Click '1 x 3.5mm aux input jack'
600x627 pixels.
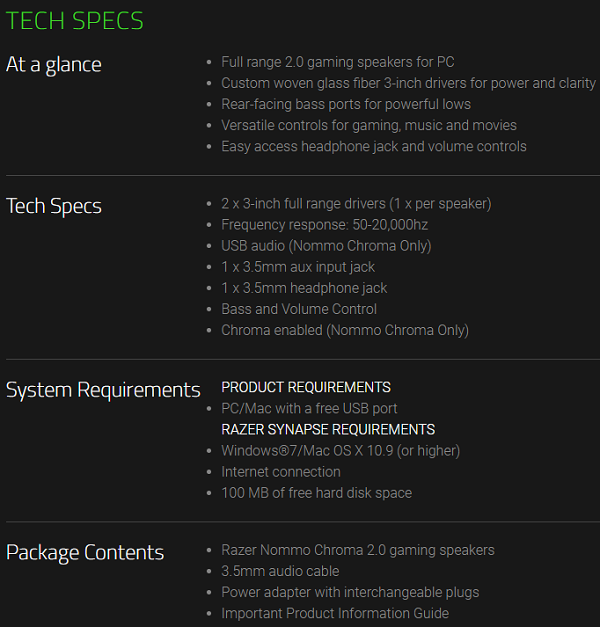298,267
